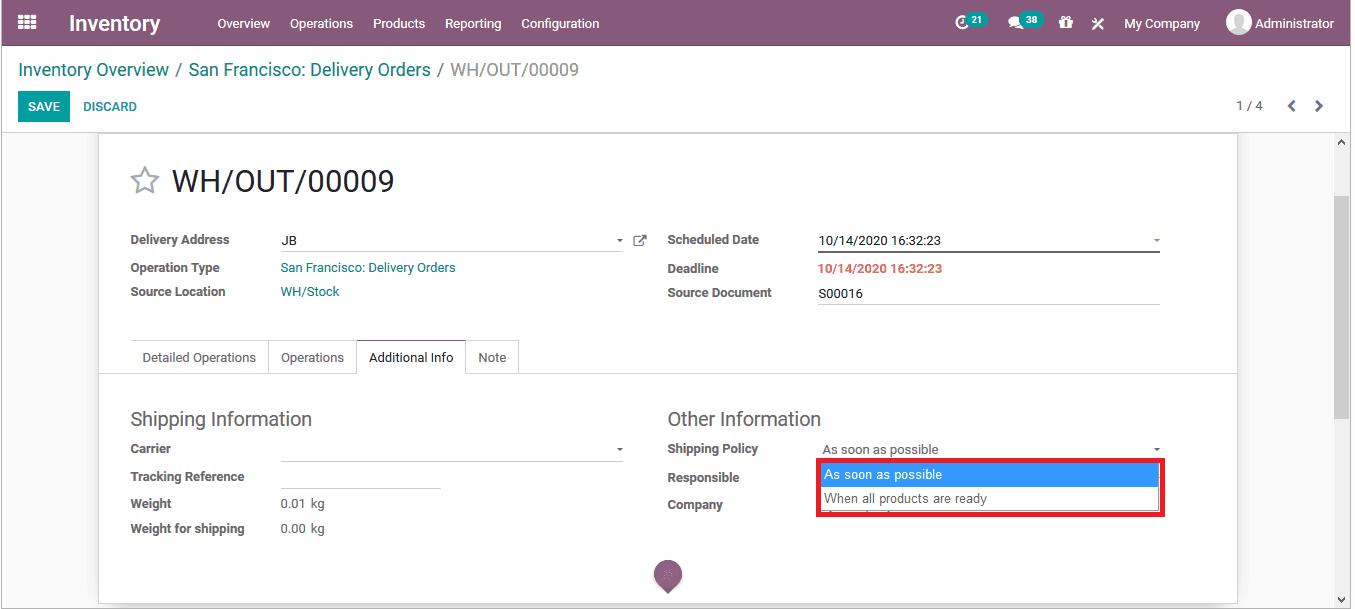Click My Company switcher
The height and width of the screenshot is (609, 1355).
(1162, 23)
